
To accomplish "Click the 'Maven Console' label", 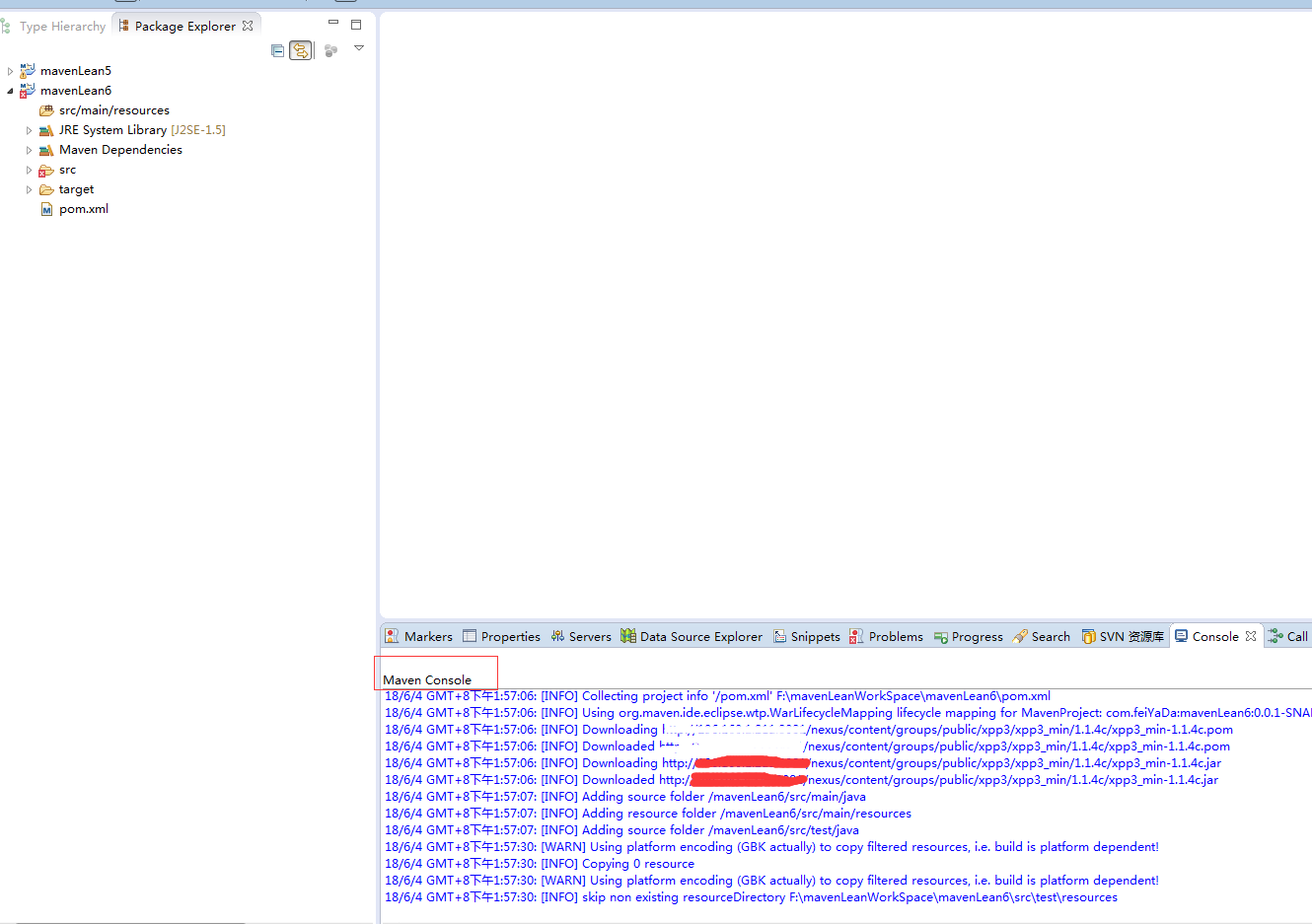I will pyautogui.click(x=427, y=679).
